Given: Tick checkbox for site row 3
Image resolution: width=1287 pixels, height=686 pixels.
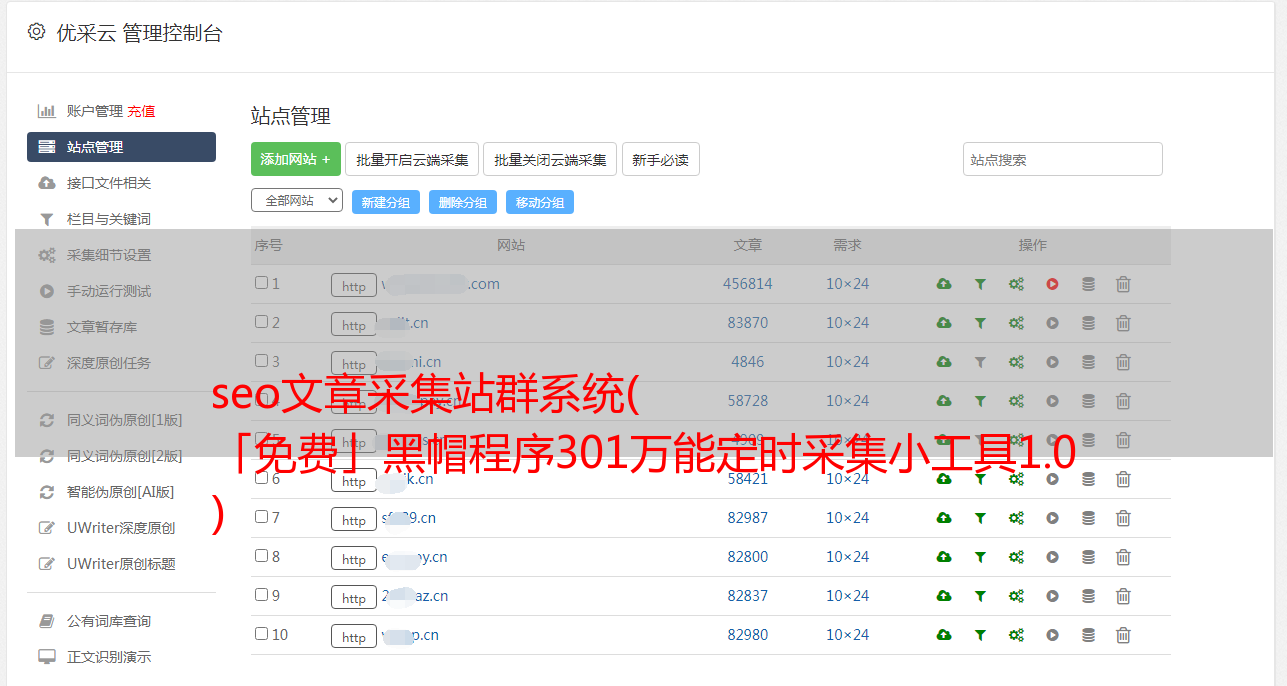Looking at the screenshot, I should click(x=261, y=361).
